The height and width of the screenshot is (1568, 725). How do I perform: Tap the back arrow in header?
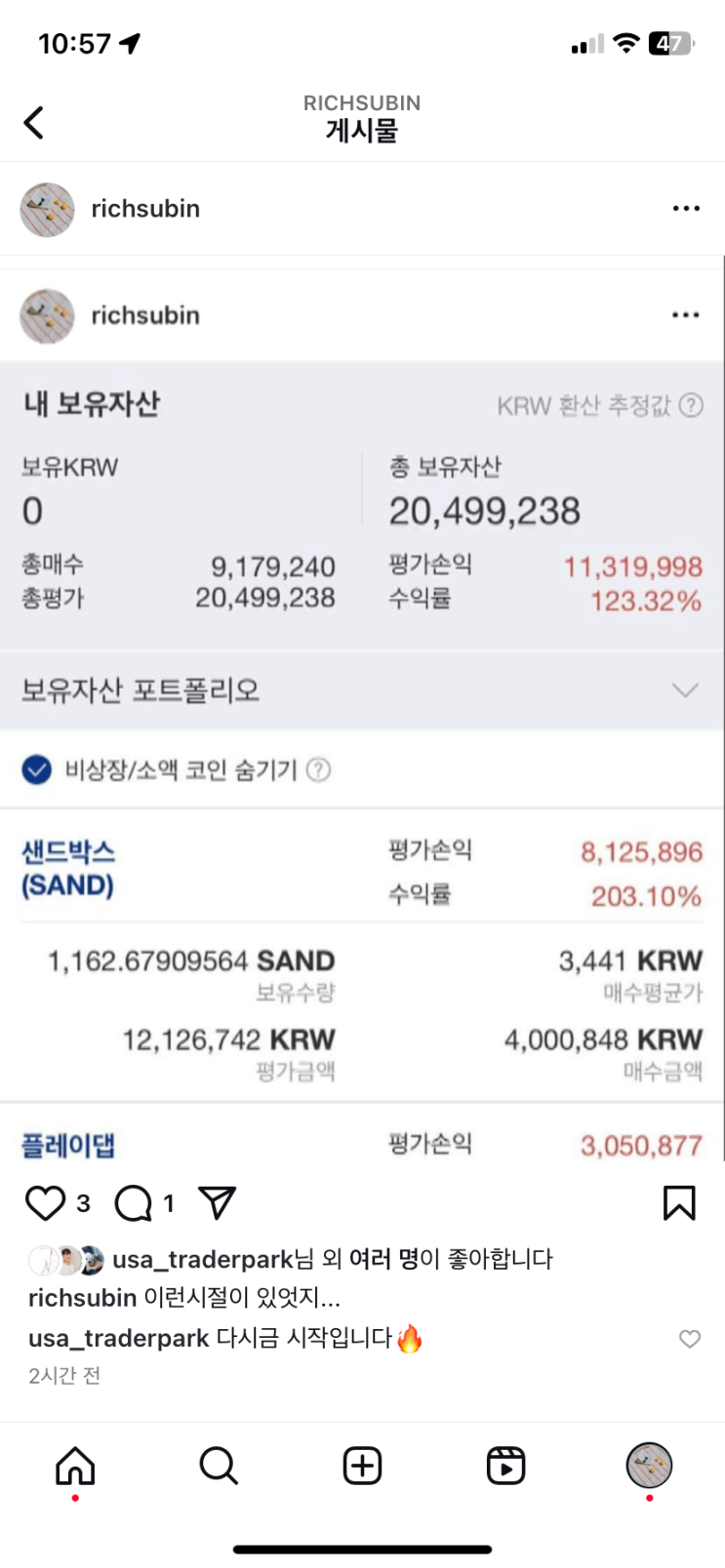pyautogui.click(x=34, y=123)
